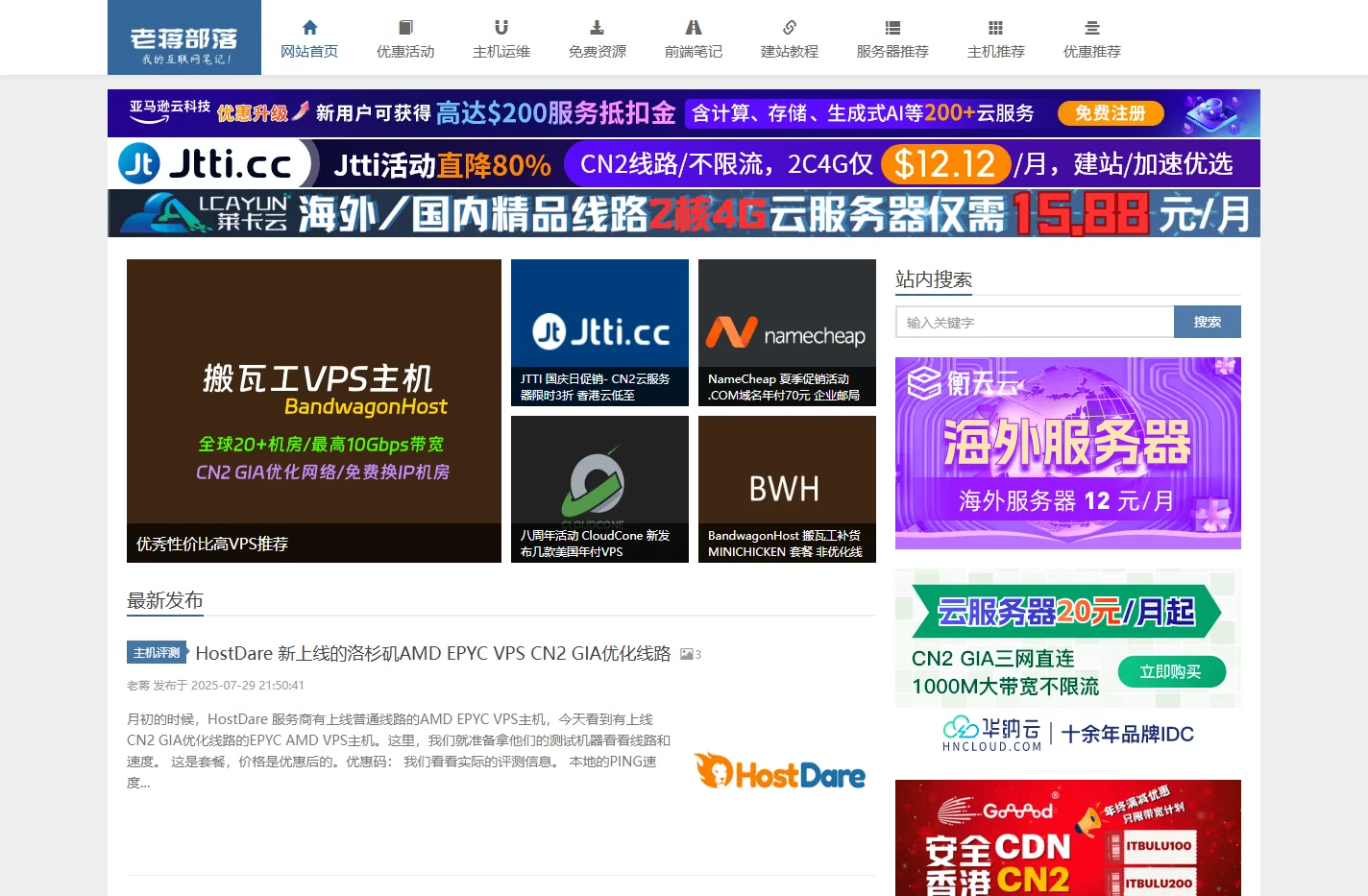Open the NameCheap 夏季促销活动 card
Screen dimensions: 1368x896
pos(787,332)
